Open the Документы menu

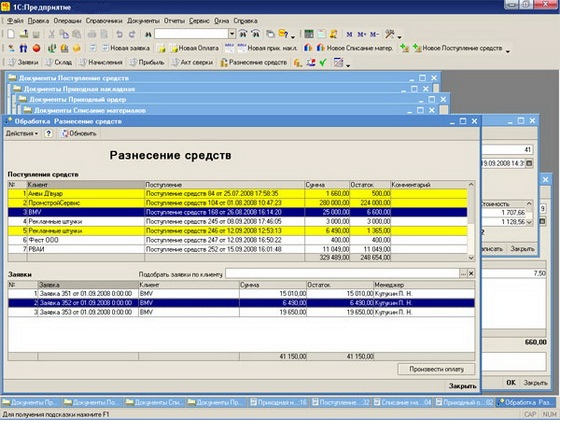[x=143, y=21]
